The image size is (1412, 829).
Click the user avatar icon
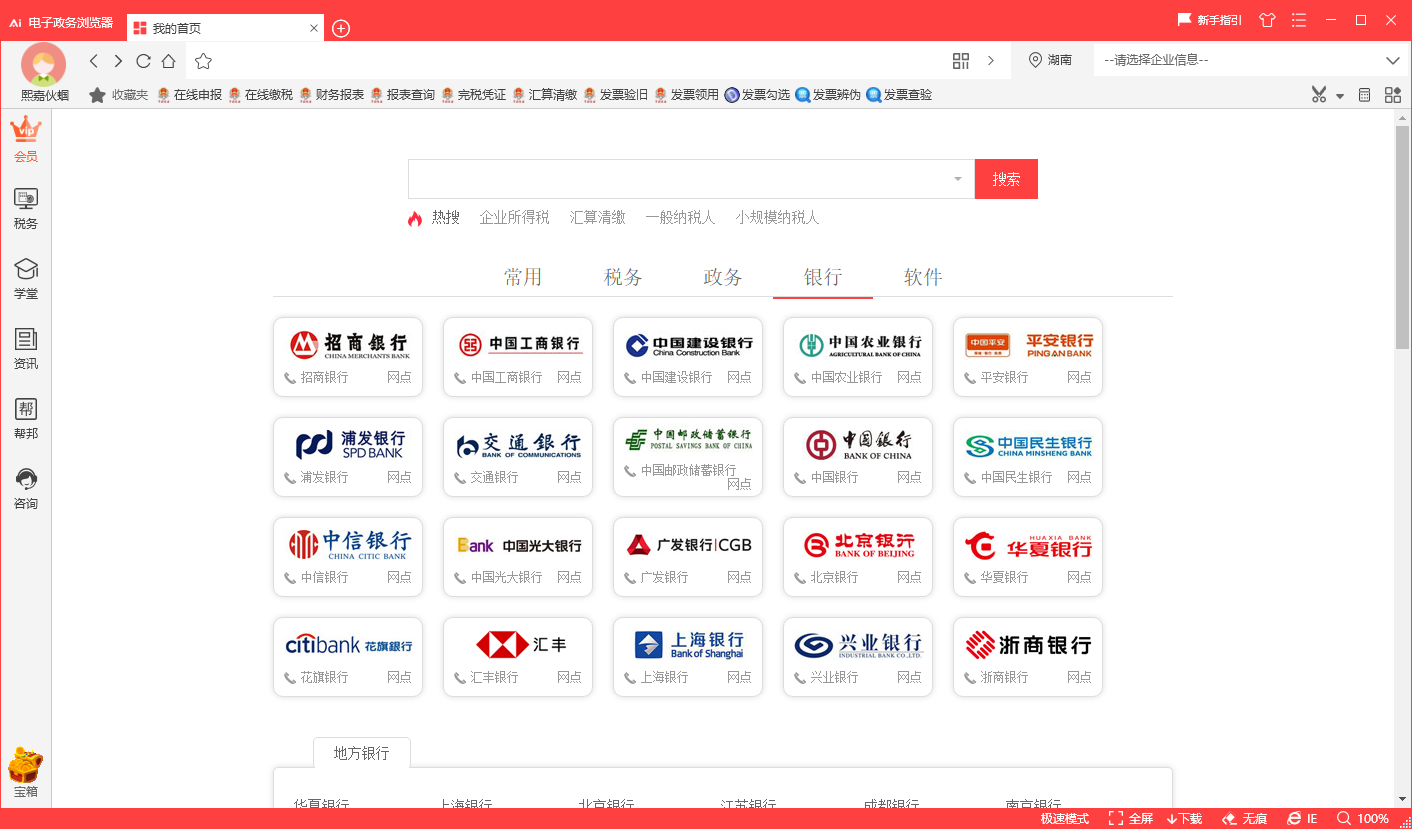(43, 65)
